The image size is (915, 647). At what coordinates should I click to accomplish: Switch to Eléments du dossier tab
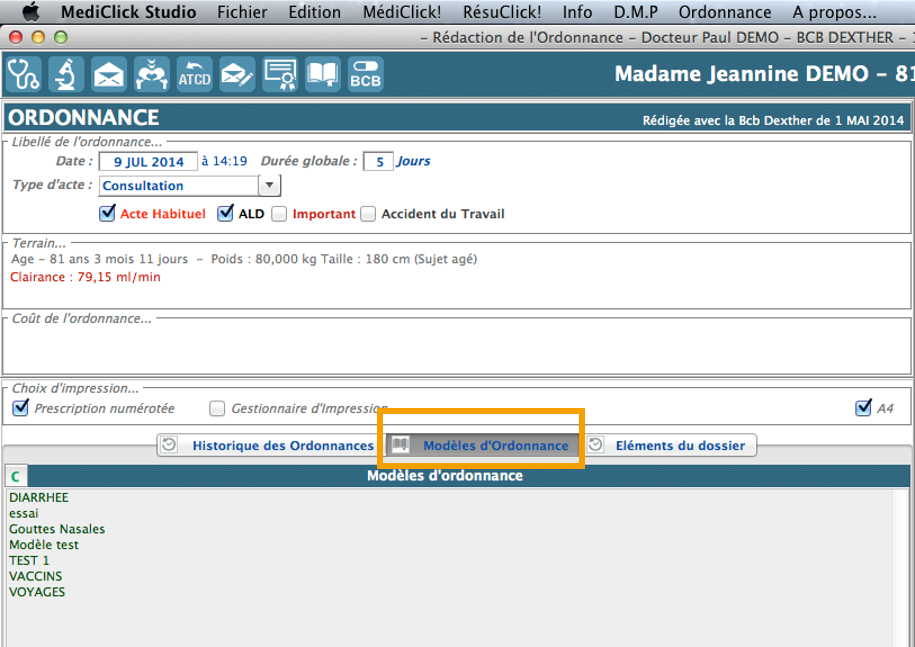[x=670, y=445]
